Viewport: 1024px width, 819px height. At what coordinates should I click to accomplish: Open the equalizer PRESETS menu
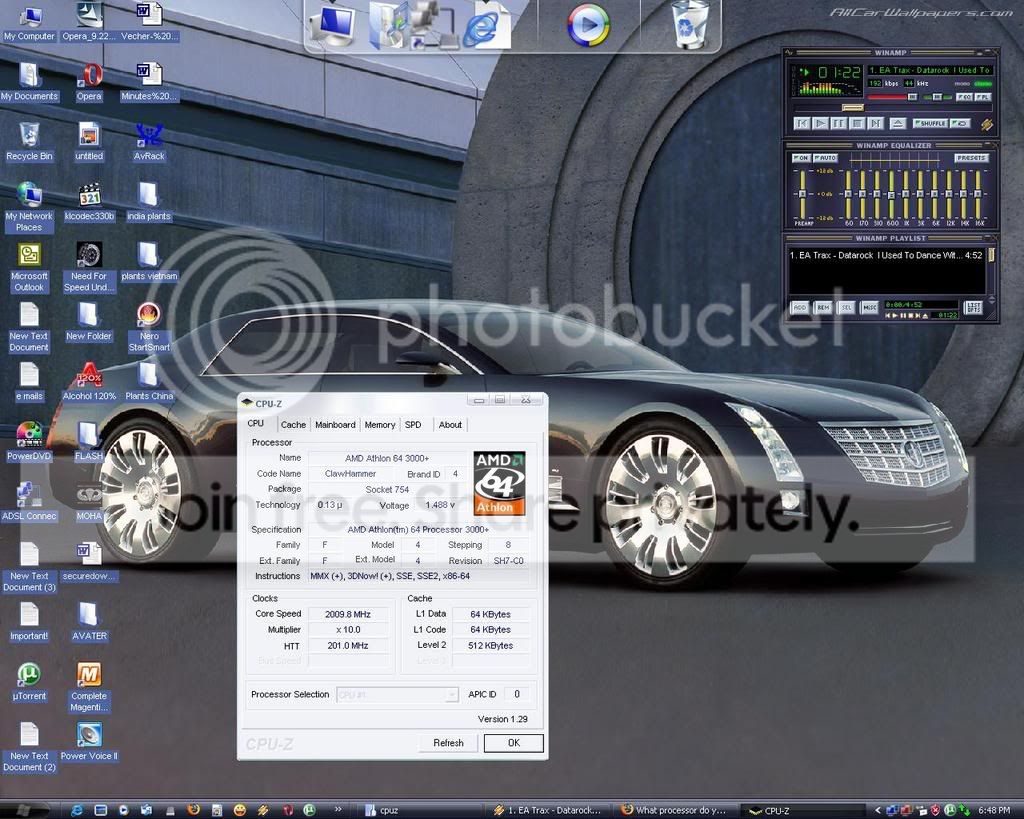971,158
